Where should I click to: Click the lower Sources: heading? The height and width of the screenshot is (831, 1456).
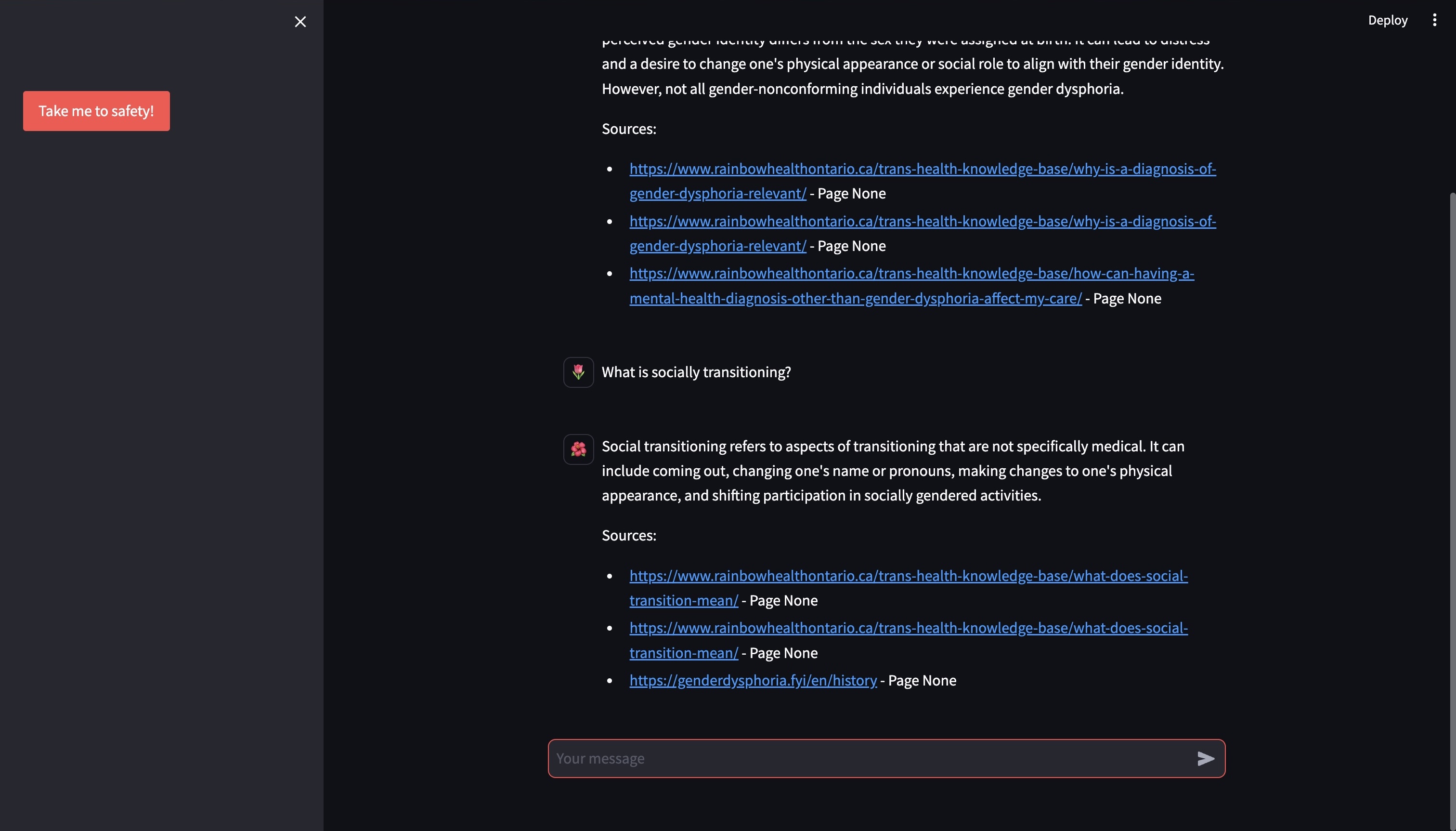point(628,535)
